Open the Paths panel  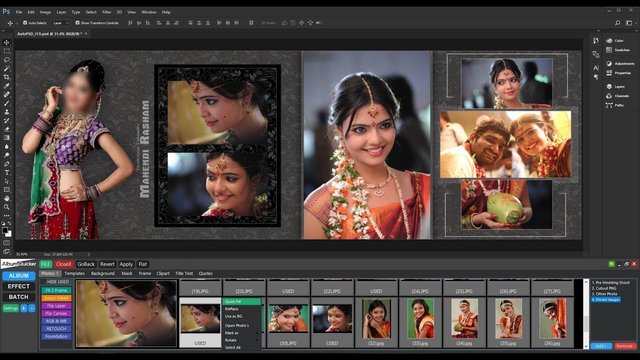615,105
